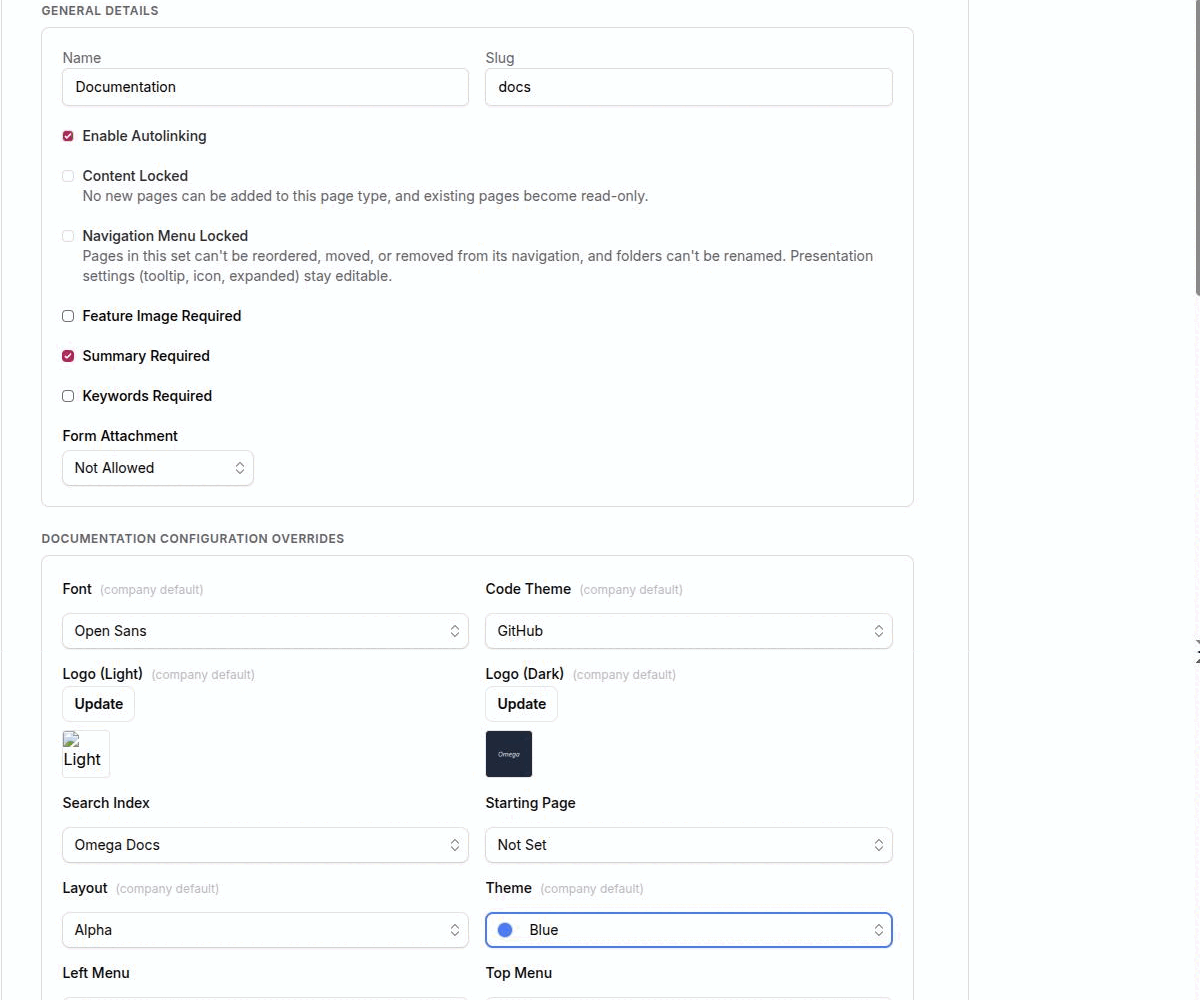Image resolution: width=1200 pixels, height=1000 pixels.
Task: Click the Summary Required label text
Action: point(146,356)
